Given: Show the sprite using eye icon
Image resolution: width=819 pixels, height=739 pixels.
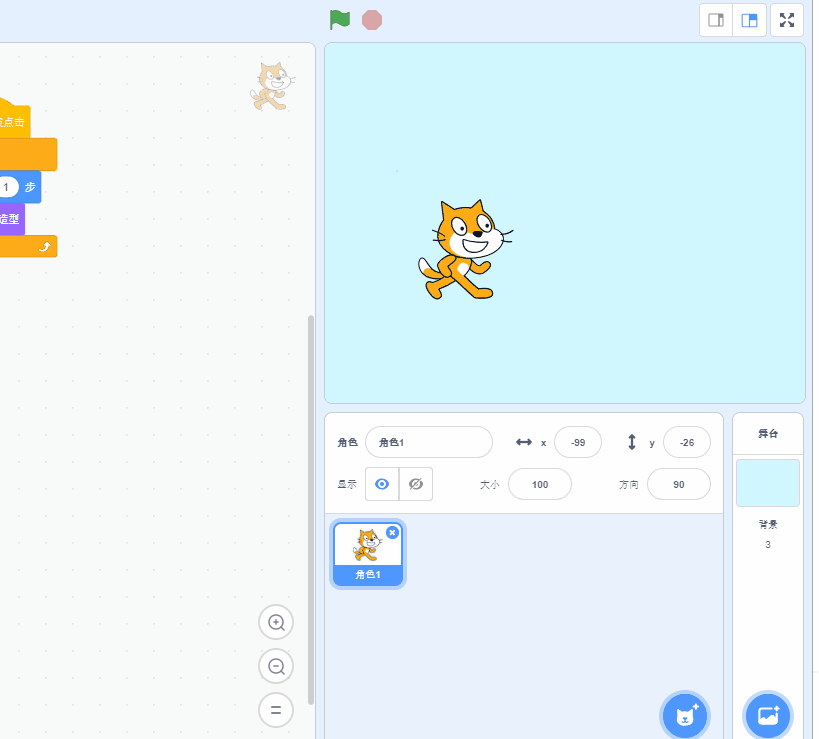Looking at the screenshot, I should [382, 484].
